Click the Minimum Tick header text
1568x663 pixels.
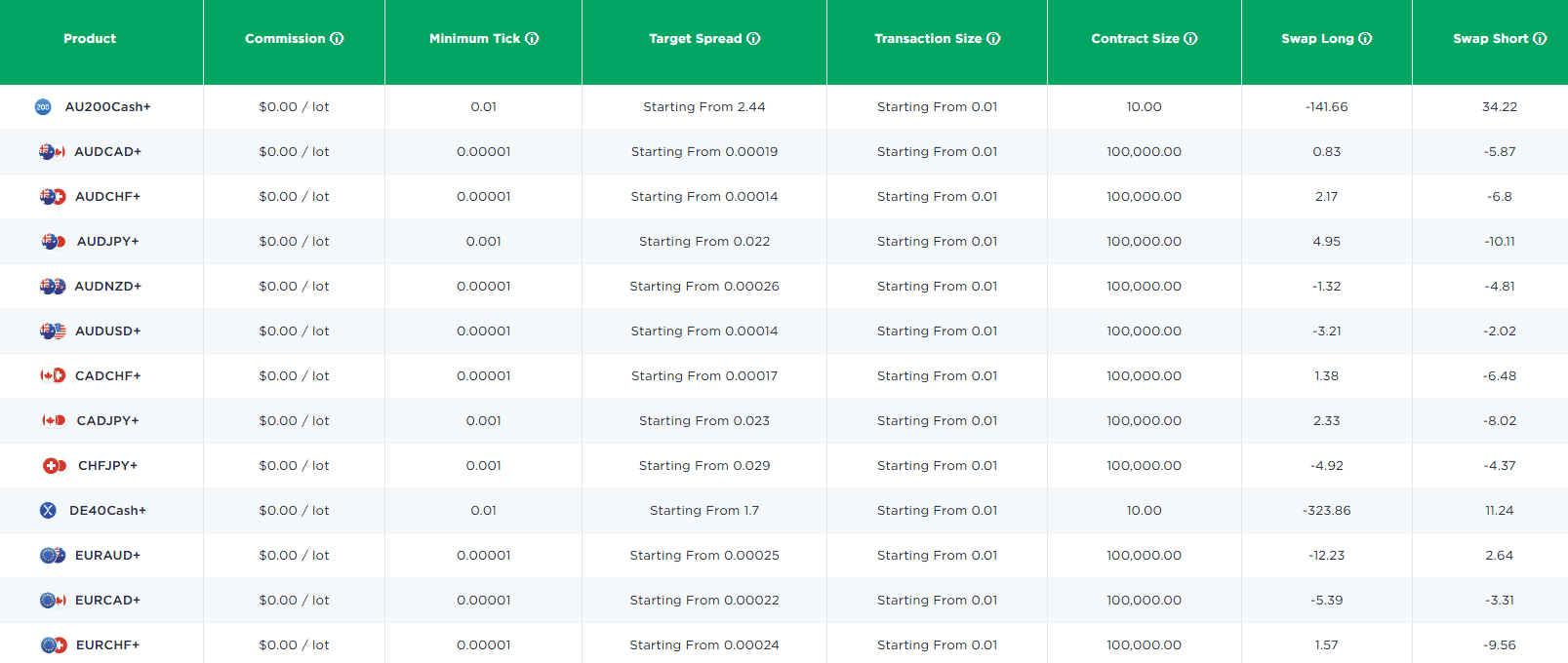(475, 39)
